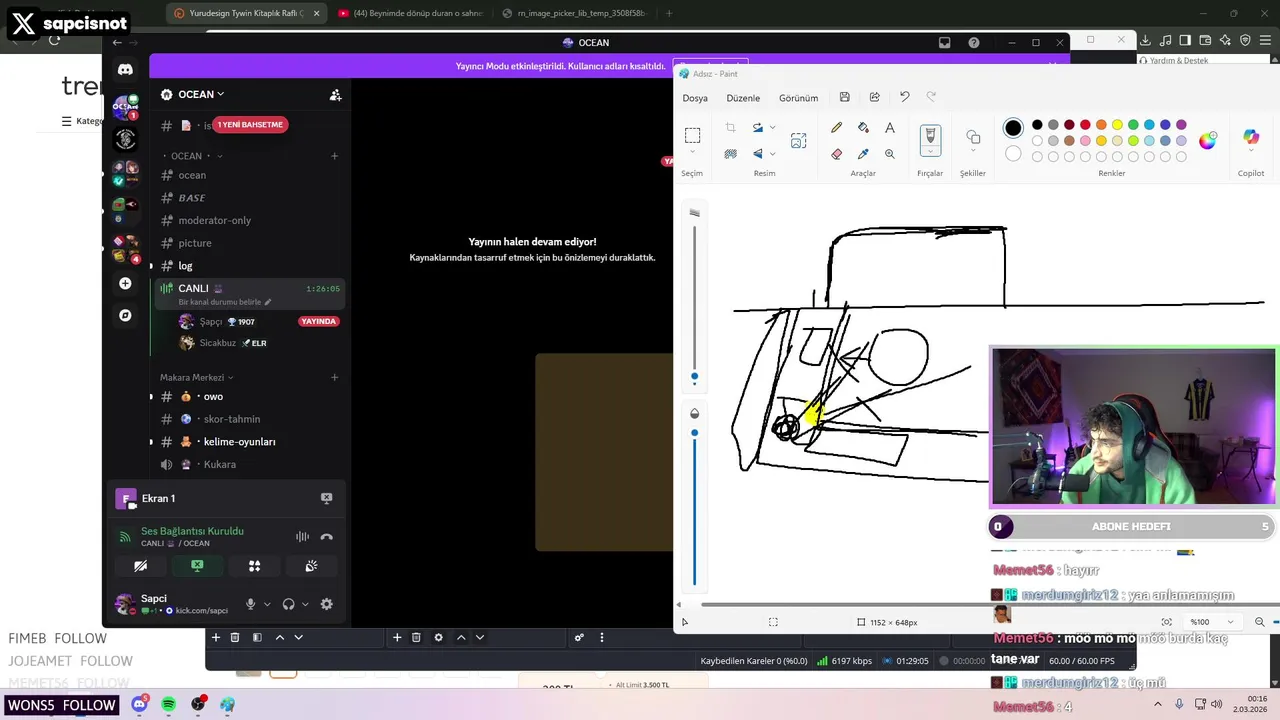The image size is (1280, 720).
Task: Click the 1 YENİ BAHSETME pill
Action: tap(250, 125)
